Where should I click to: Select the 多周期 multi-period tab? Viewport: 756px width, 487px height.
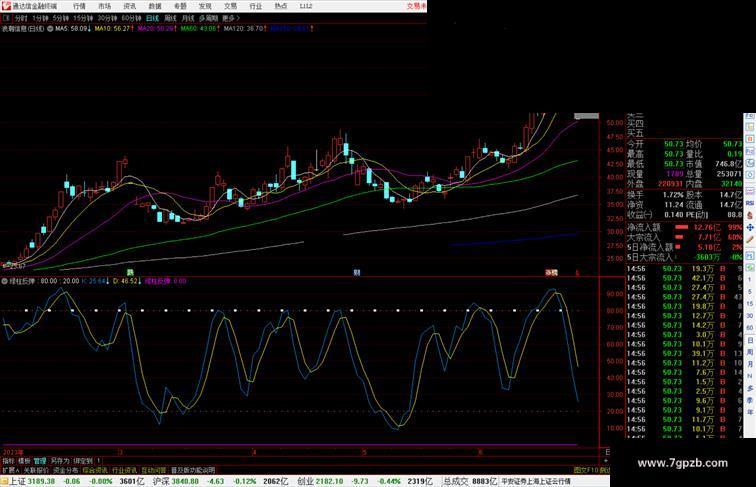click(208, 18)
